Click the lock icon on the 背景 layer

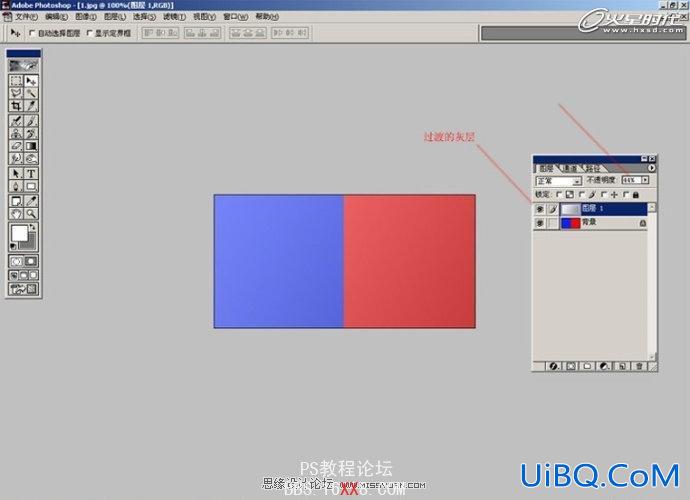point(642,223)
